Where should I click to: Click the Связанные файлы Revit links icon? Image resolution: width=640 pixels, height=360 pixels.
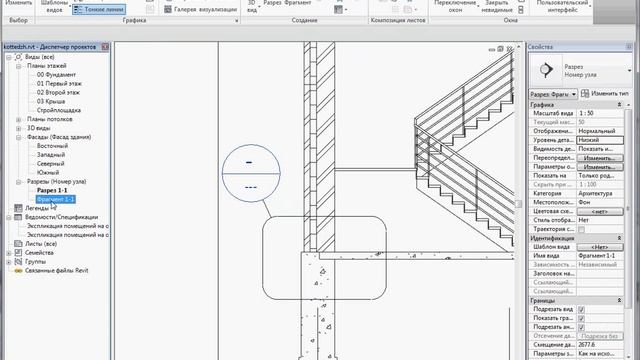click(18, 271)
